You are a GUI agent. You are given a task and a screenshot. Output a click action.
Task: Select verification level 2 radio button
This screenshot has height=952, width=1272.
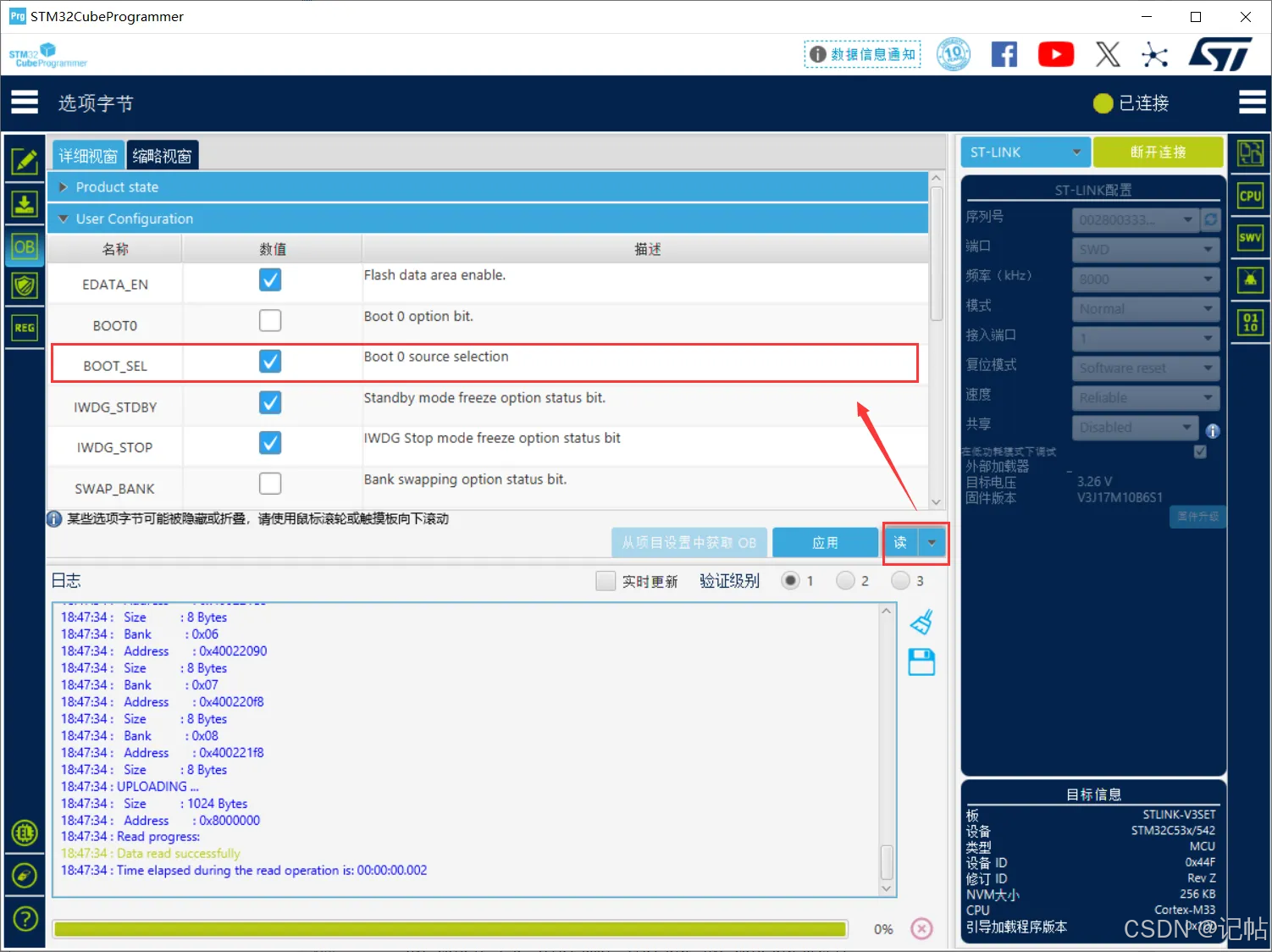(x=845, y=580)
